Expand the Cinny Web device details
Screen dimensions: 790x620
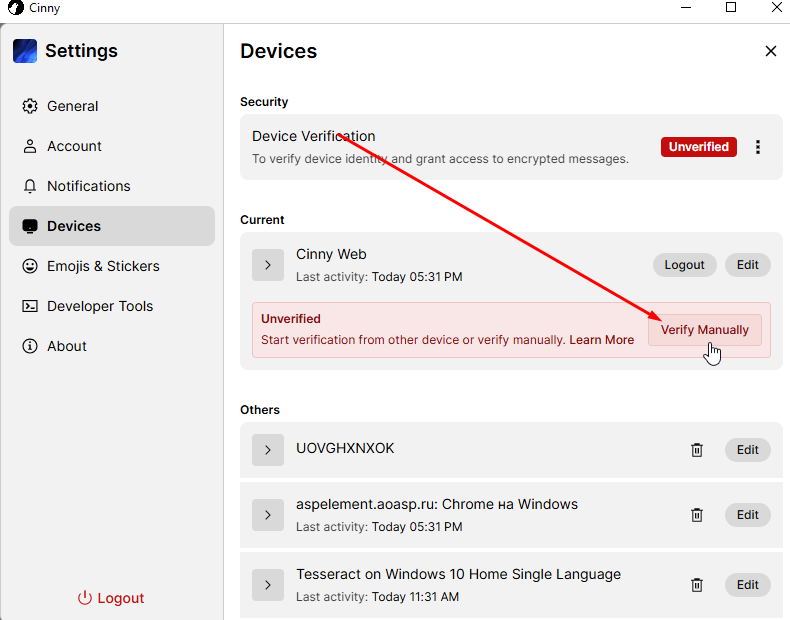coord(268,265)
